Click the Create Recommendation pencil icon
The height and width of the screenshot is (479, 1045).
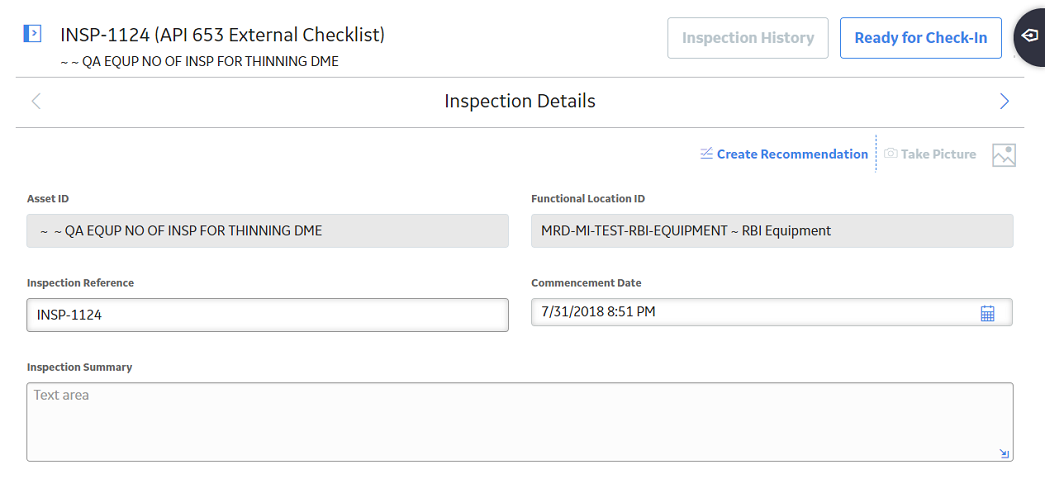[706, 154]
